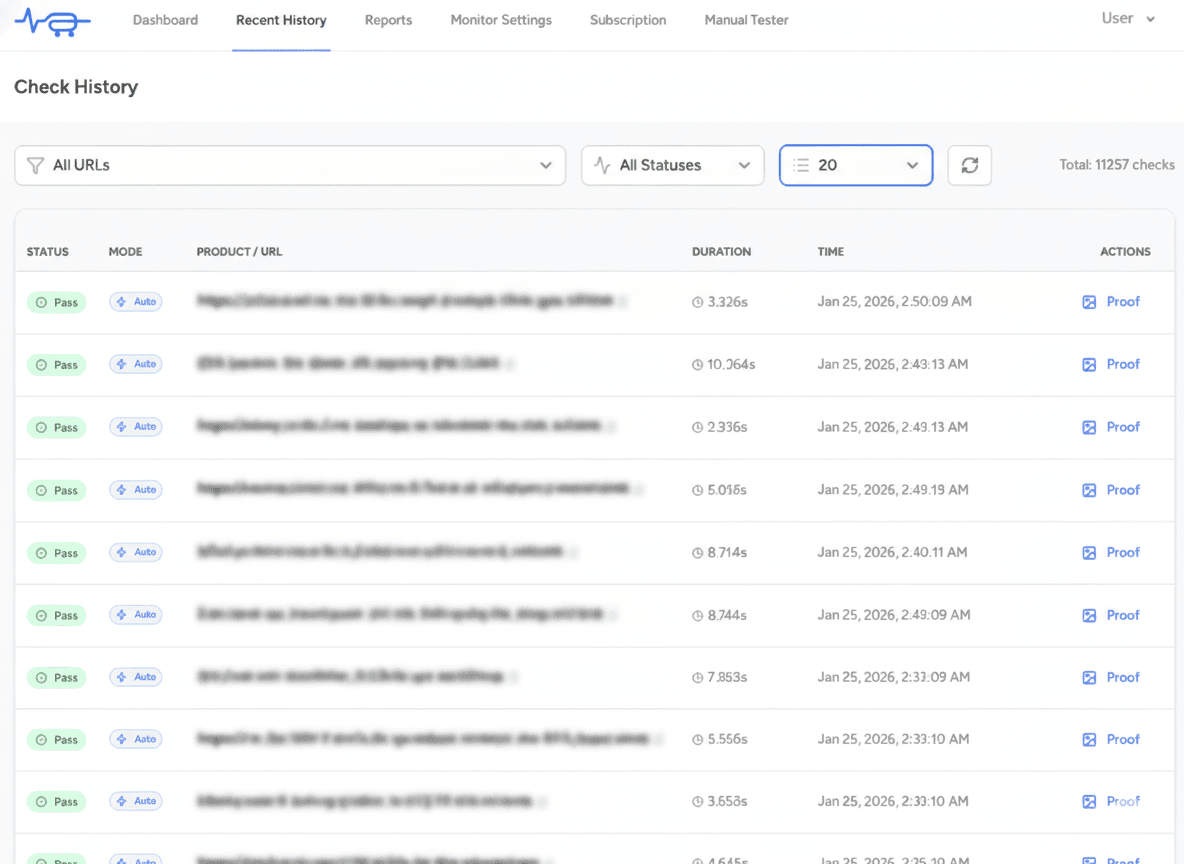Click the refresh icon to reload checks

point(969,165)
